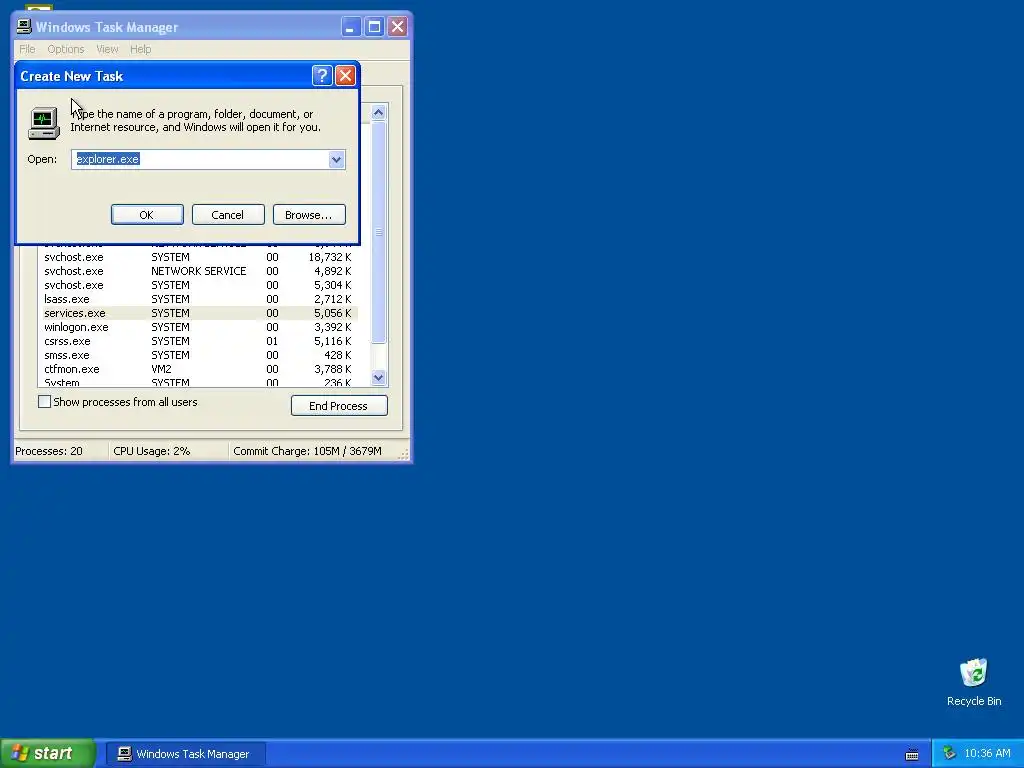Click the OK button in Create New Task

(147, 215)
